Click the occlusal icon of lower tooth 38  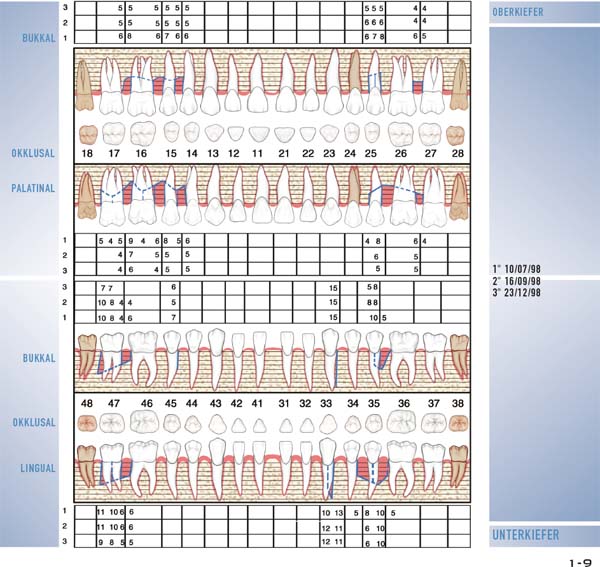pos(458,425)
